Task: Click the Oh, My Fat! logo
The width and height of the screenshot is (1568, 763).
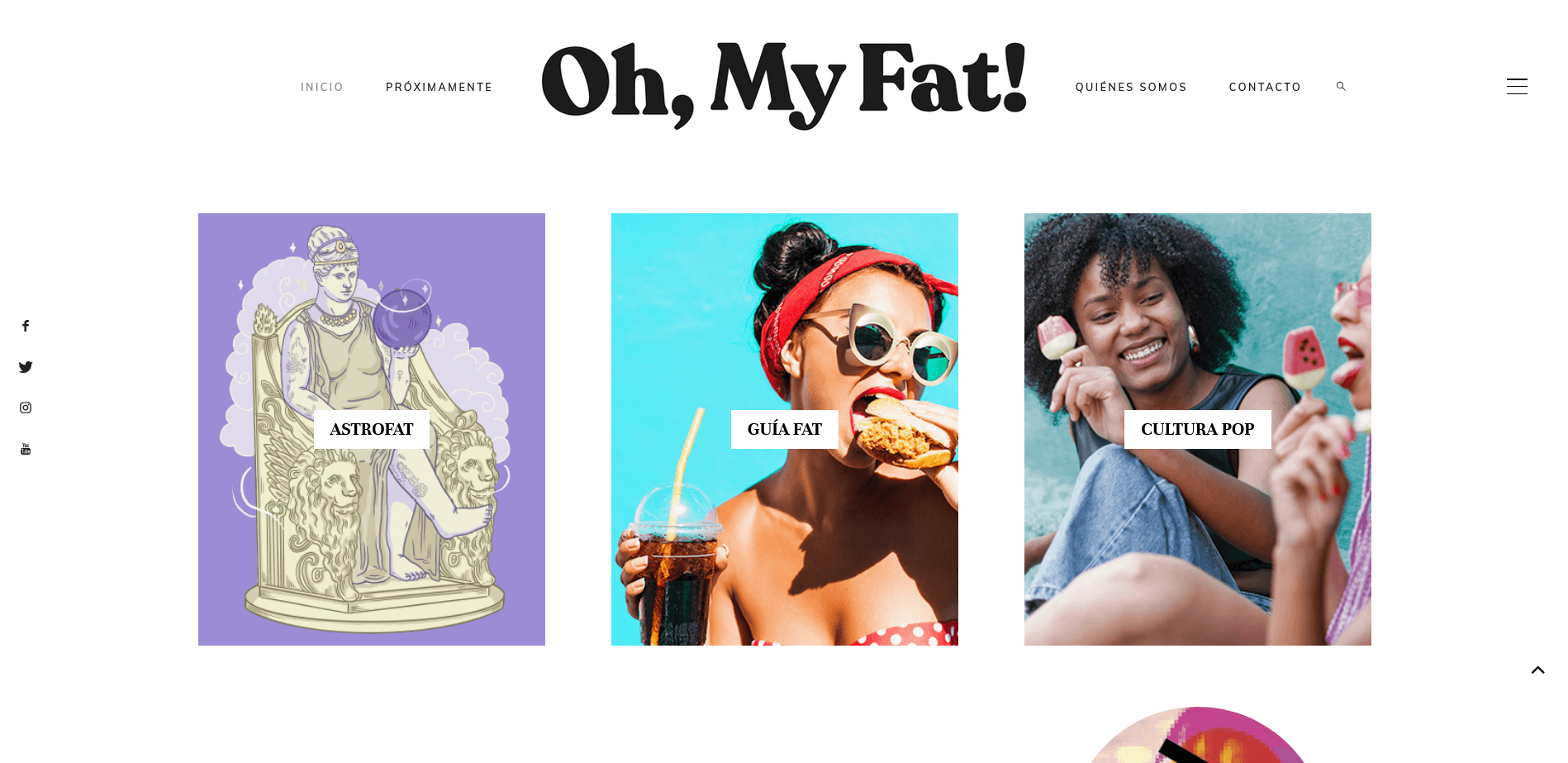Action: pos(784,85)
